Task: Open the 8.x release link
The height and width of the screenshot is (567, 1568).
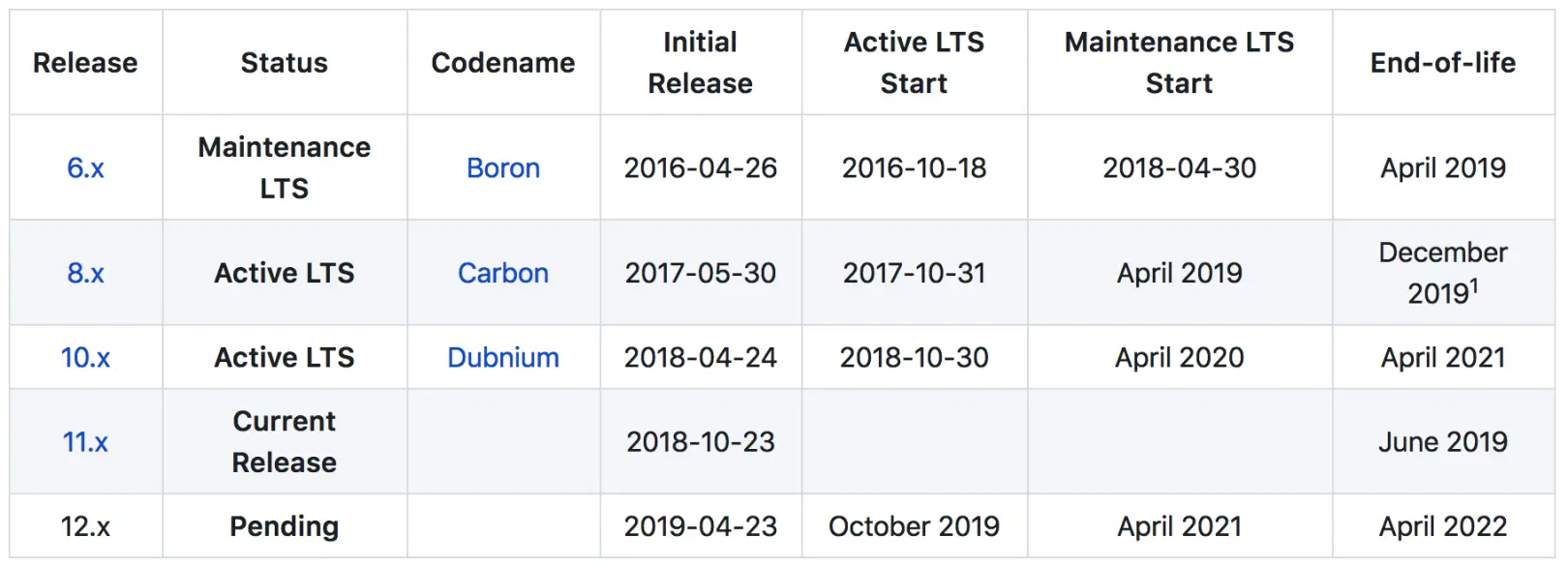Action: [85, 274]
